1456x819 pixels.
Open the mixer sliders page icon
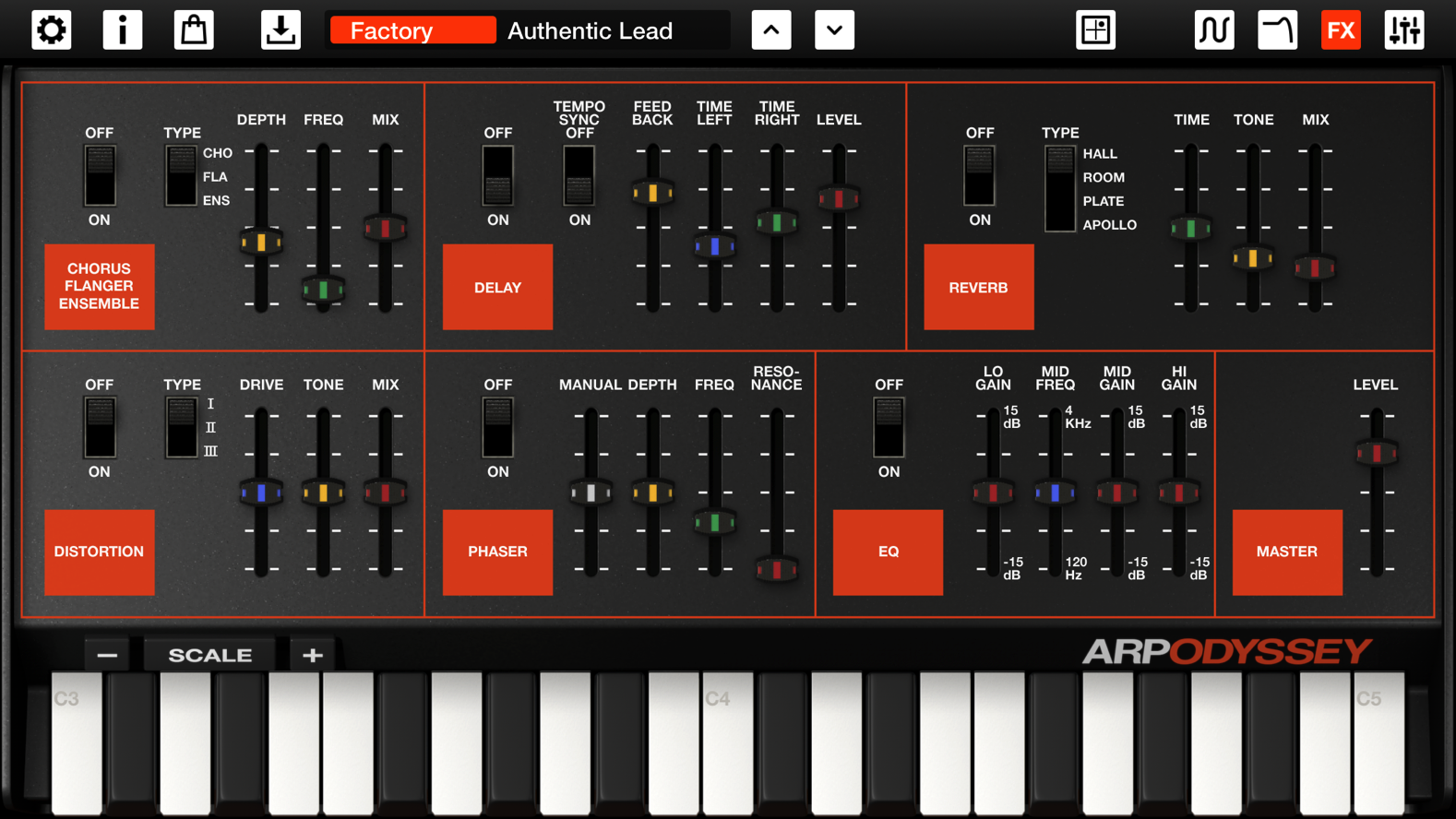(x=1404, y=30)
